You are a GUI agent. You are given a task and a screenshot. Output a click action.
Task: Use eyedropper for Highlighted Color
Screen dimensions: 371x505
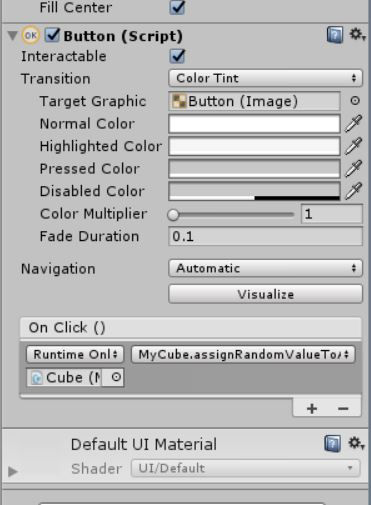pos(354,146)
